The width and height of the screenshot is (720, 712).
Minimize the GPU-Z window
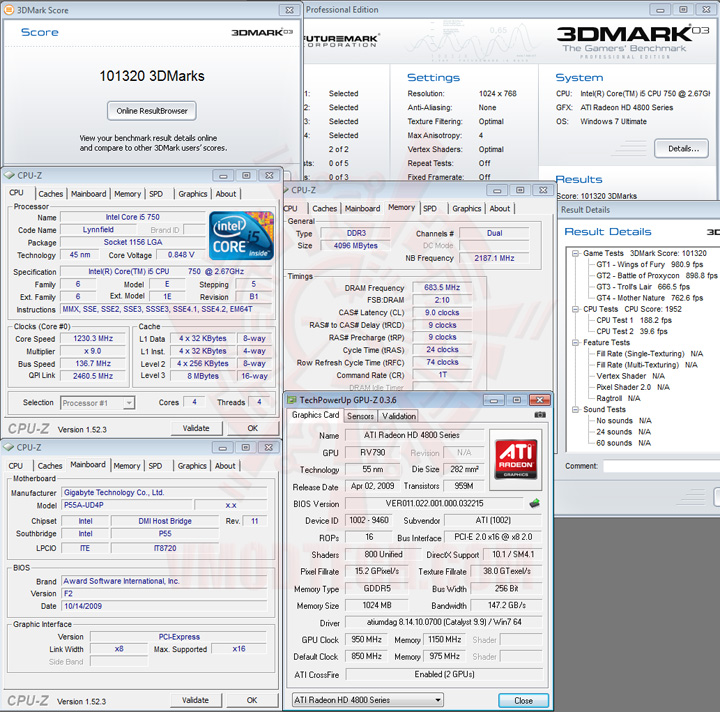pyautogui.click(x=494, y=400)
